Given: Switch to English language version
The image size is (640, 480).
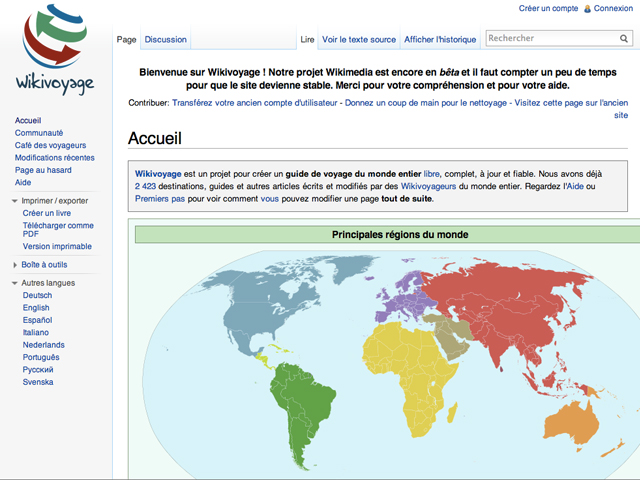Looking at the screenshot, I should [x=36, y=308].
